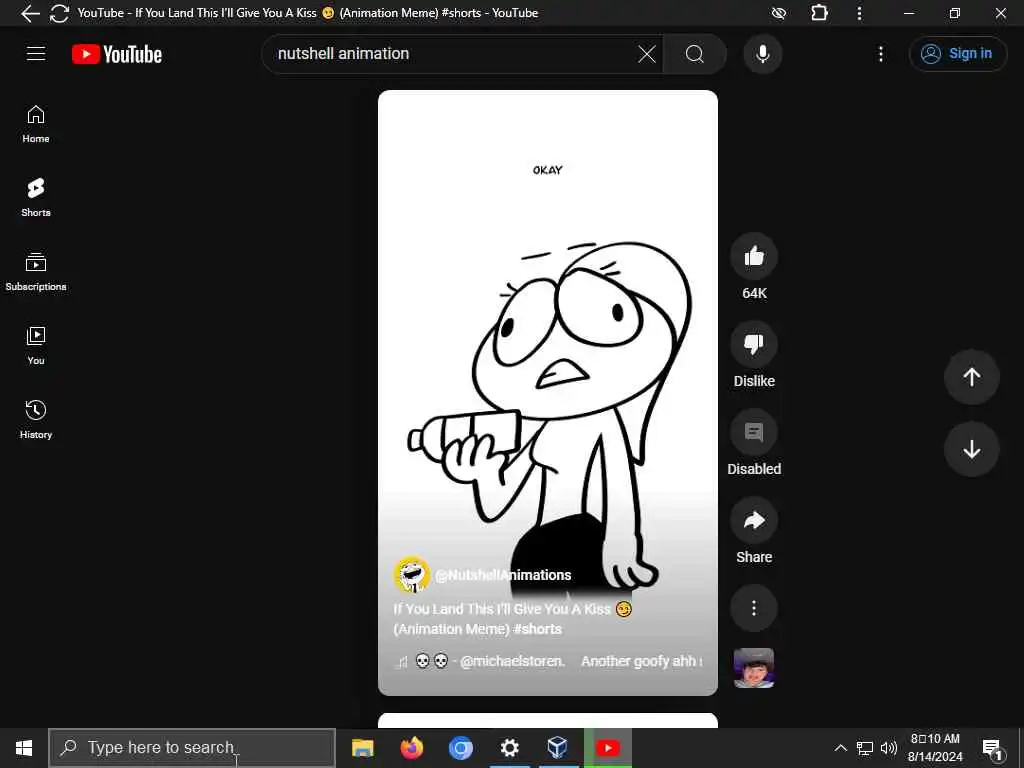Image resolution: width=1024 pixels, height=768 pixels.
Task: Open the tracking protection eye icon
Action: (778, 13)
